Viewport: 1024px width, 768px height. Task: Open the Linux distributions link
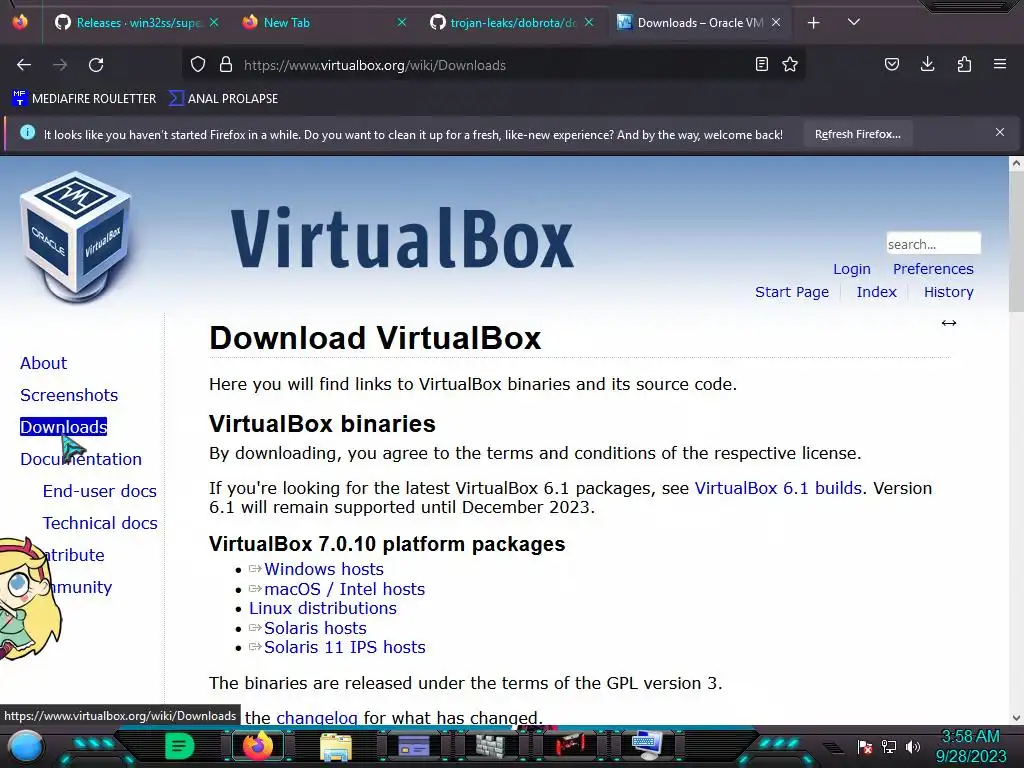point(323,608)
